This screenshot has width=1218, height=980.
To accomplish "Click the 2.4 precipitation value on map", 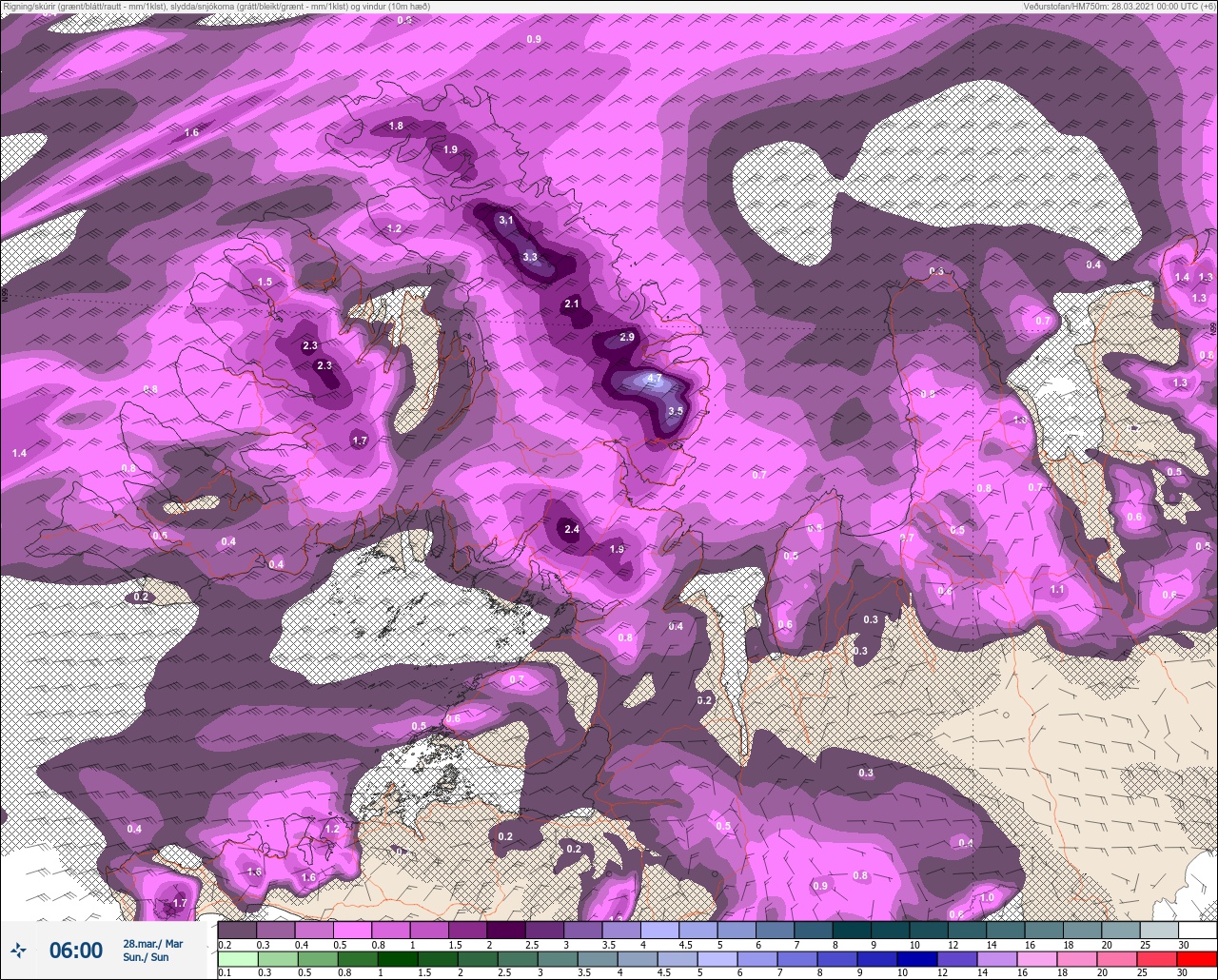I will (x=571, y=529).
